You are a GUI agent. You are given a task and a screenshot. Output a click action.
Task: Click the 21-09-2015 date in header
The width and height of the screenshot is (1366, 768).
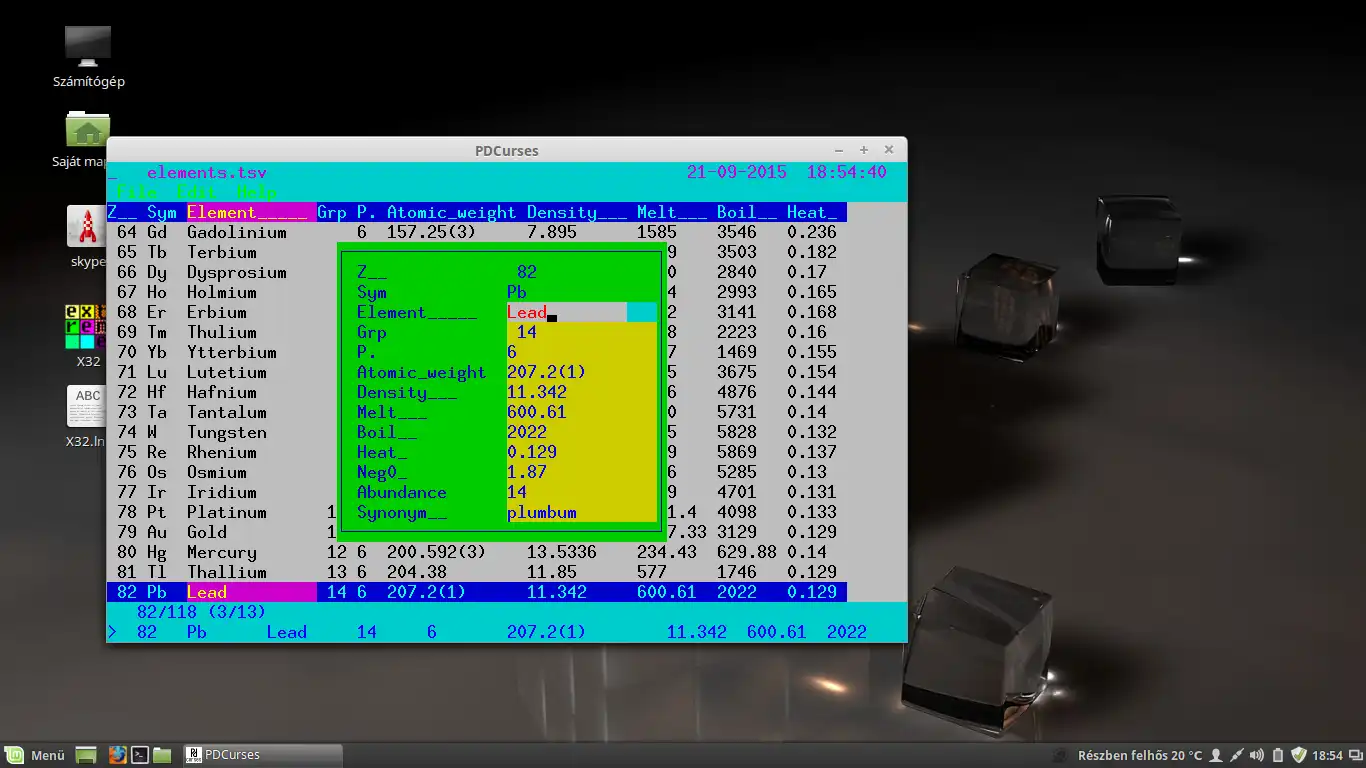point(737,172)
